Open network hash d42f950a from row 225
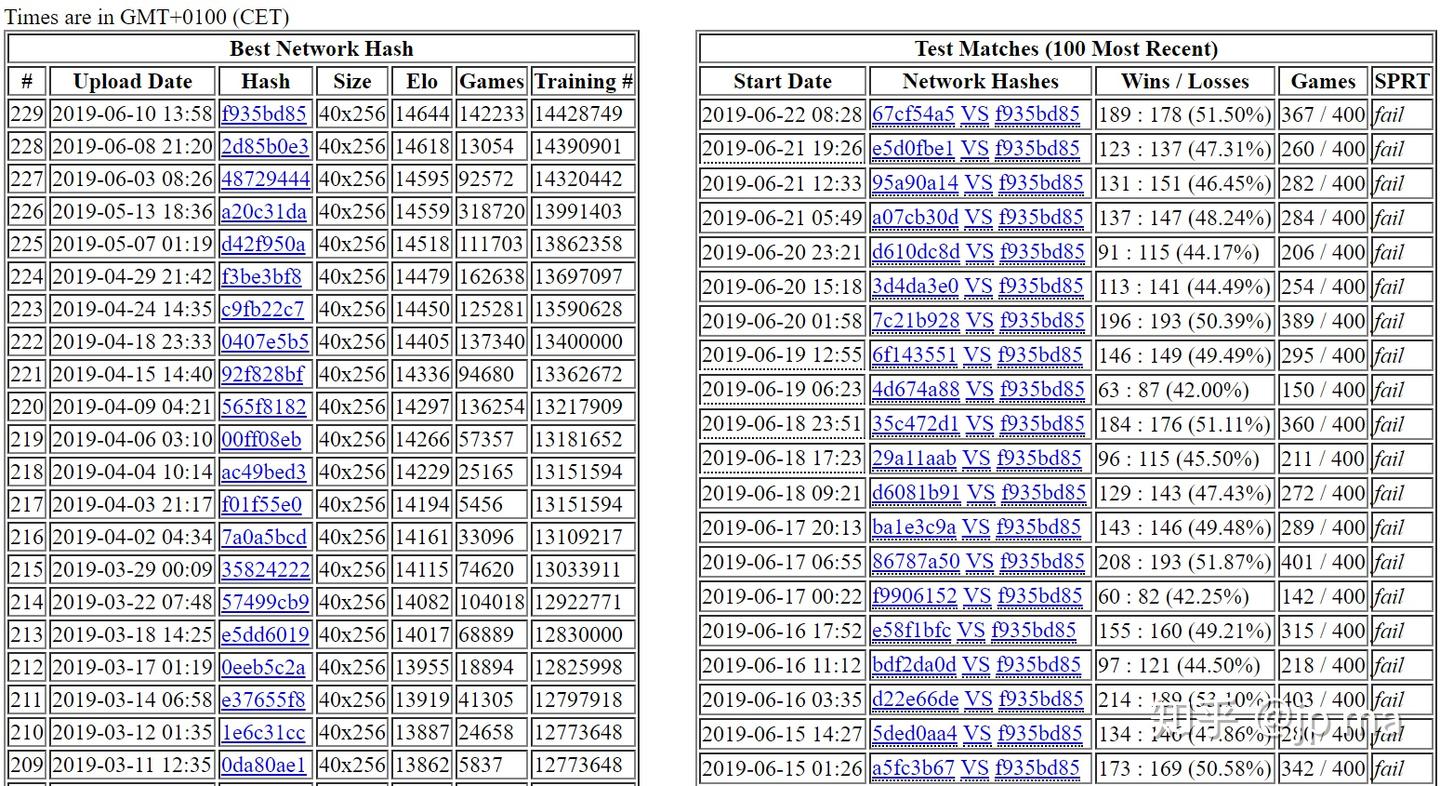This screenshot has height=786, width=1440. [x=265, y=243]
